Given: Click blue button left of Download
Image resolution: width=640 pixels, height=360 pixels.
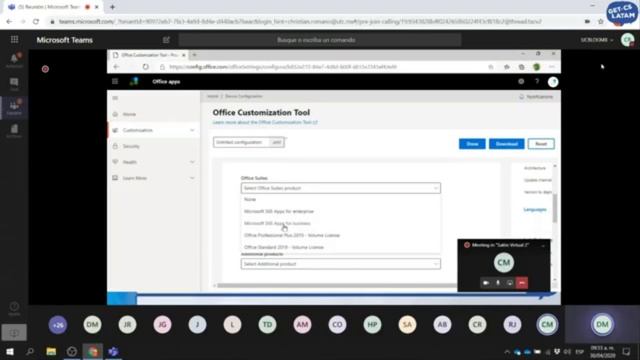Looking at the screenshot, I should click(x=472, y=144).
